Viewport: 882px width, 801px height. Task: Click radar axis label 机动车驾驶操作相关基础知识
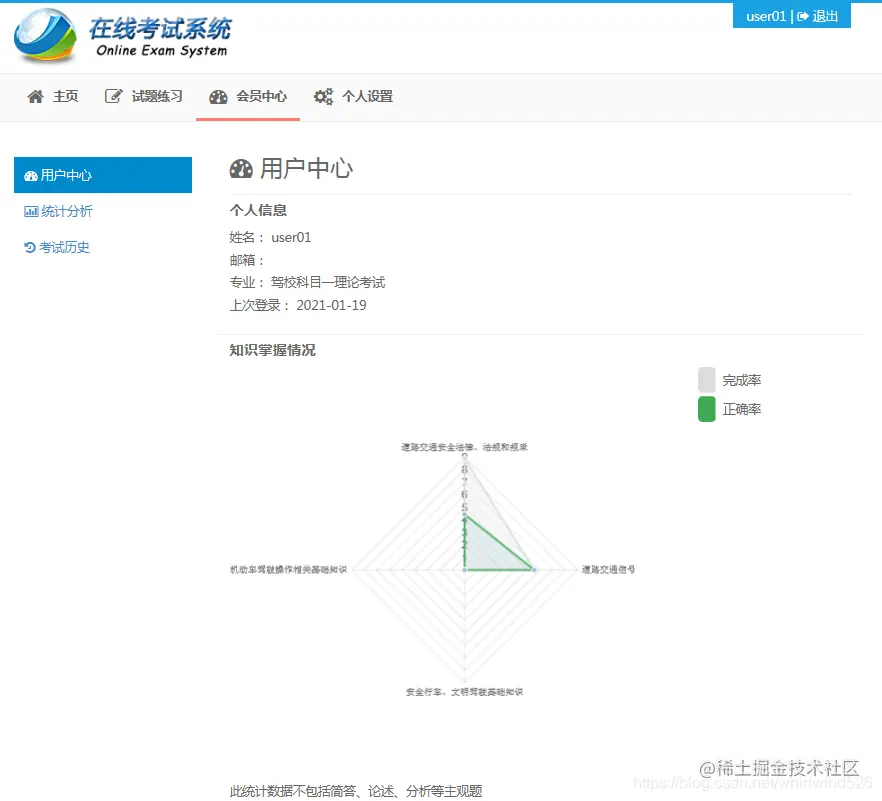[x=289, y=570]
